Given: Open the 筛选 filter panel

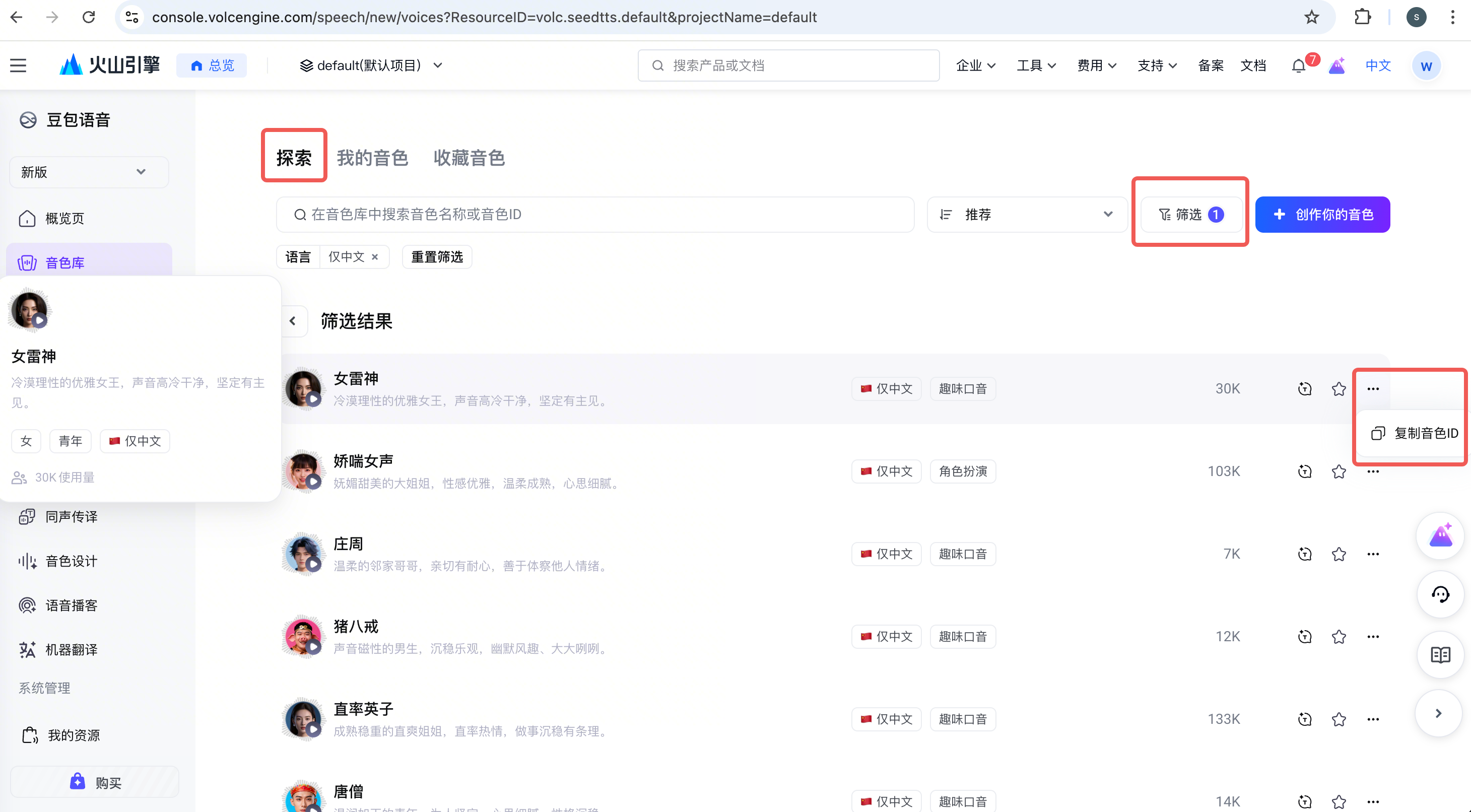Looking at the screenshot, I should point(1190,215).
